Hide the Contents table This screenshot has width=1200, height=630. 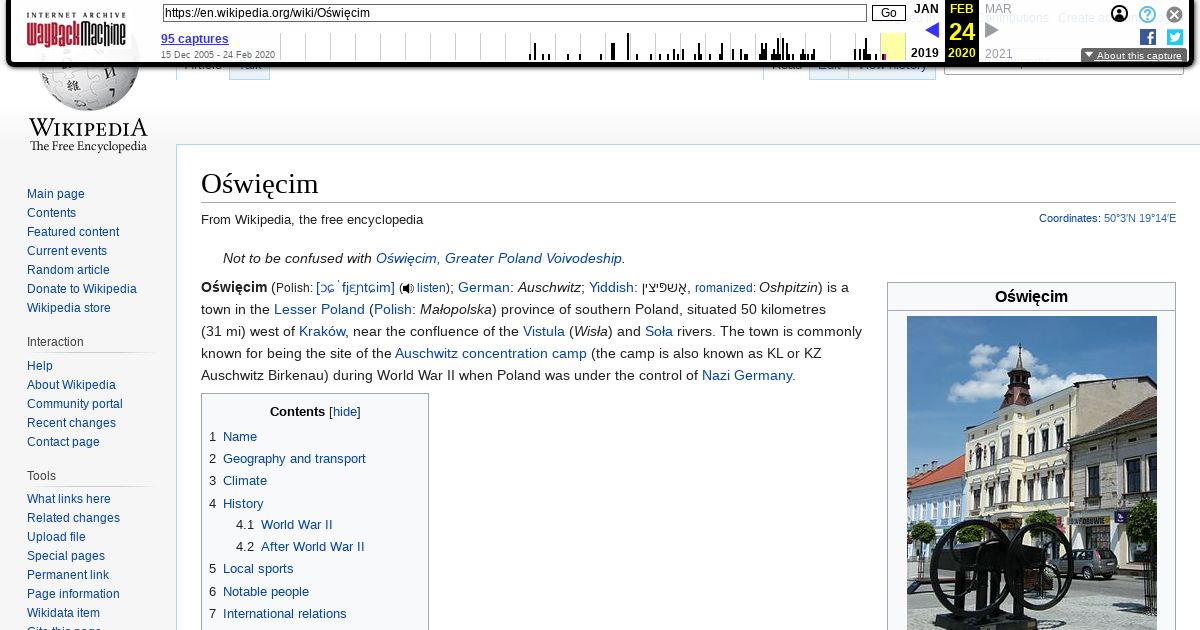(345, 412)
